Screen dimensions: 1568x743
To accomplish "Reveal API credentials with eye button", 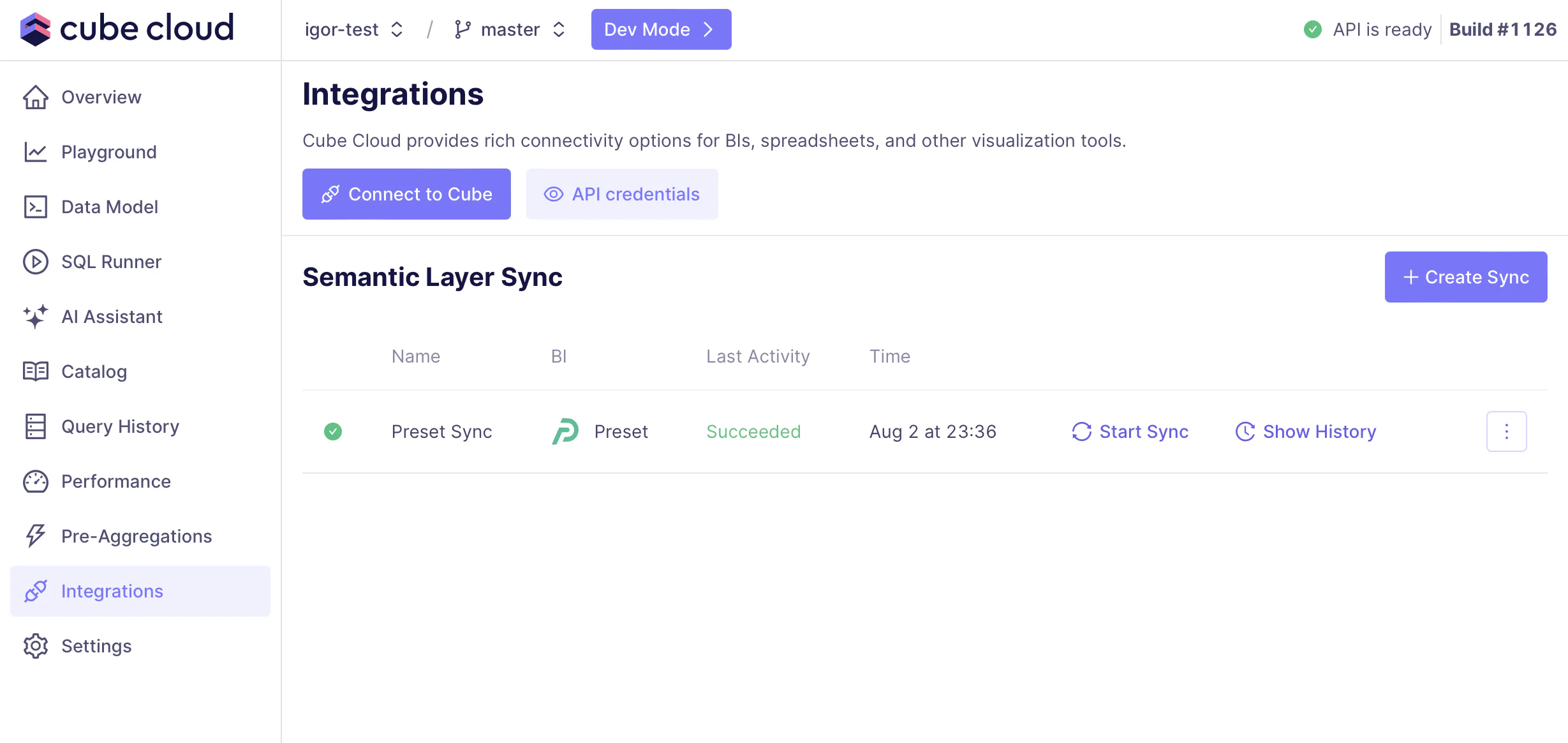I will tap(621, 194).
